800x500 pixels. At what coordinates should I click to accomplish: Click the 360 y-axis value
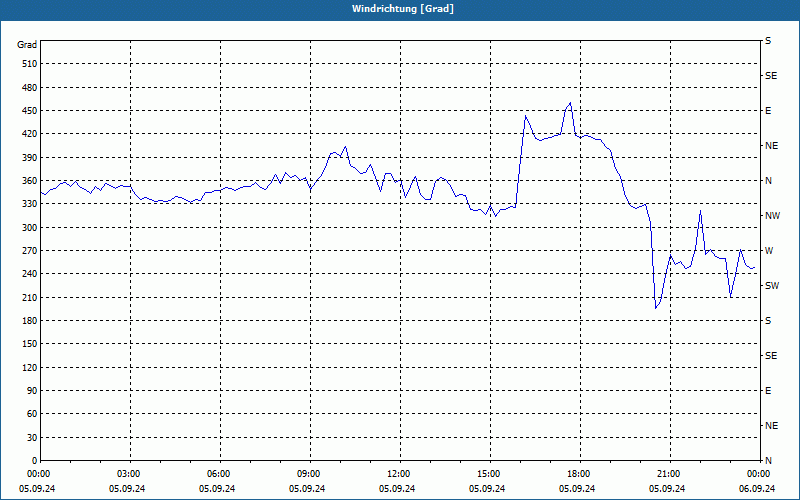(x=30, y=181)
